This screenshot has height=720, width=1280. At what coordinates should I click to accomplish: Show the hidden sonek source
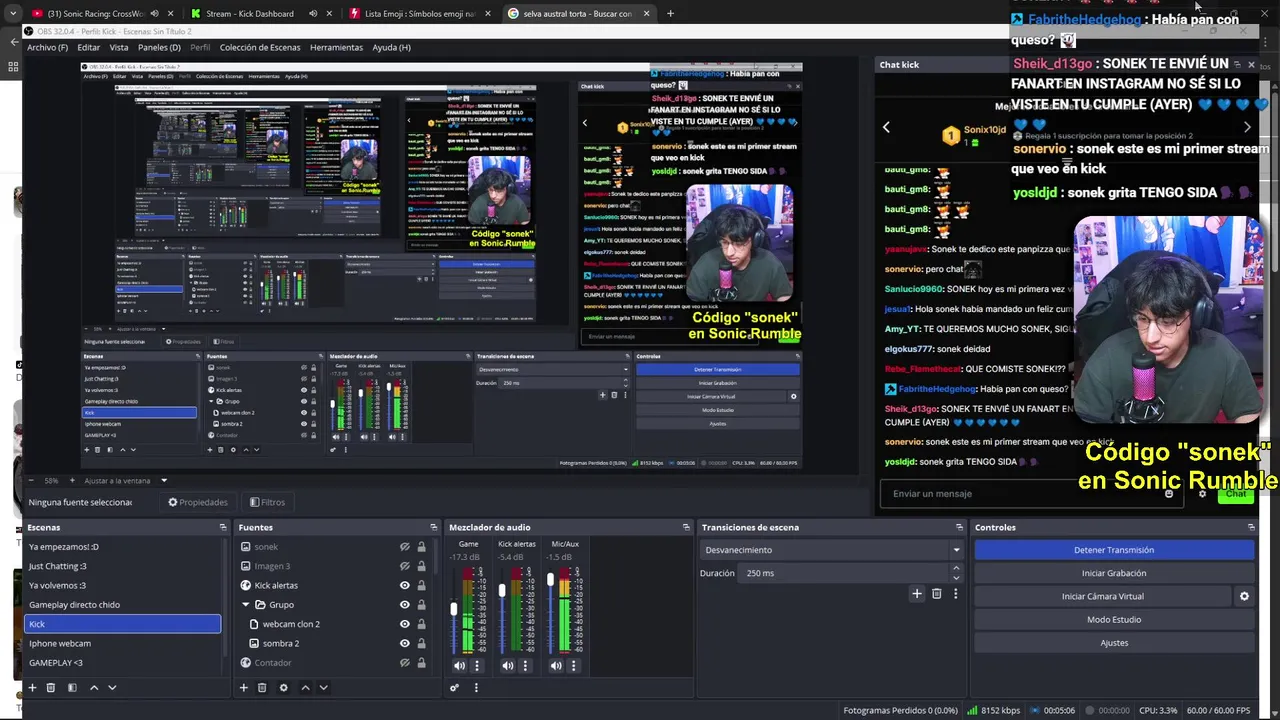tap(404, 547)
